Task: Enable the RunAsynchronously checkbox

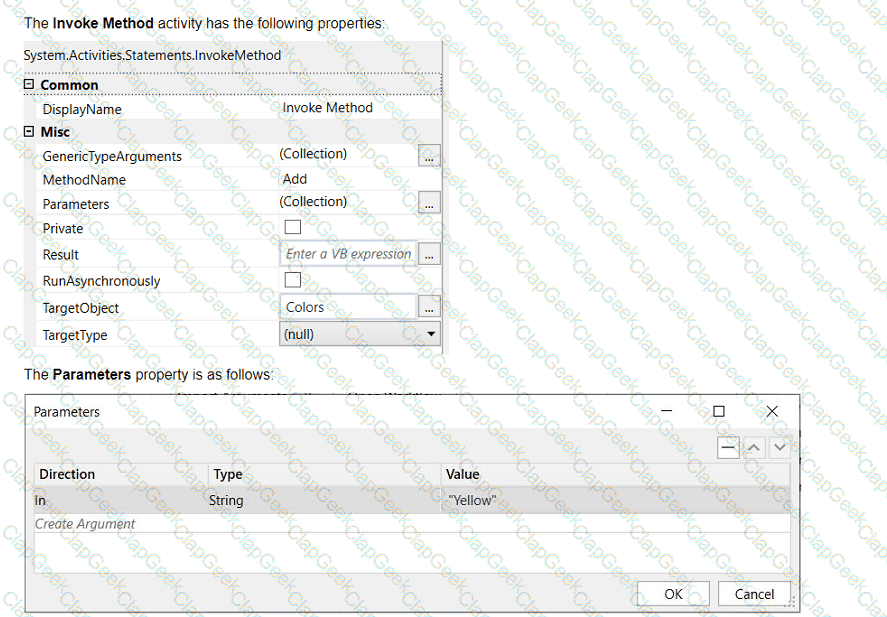Action: [x=292, y=279]
